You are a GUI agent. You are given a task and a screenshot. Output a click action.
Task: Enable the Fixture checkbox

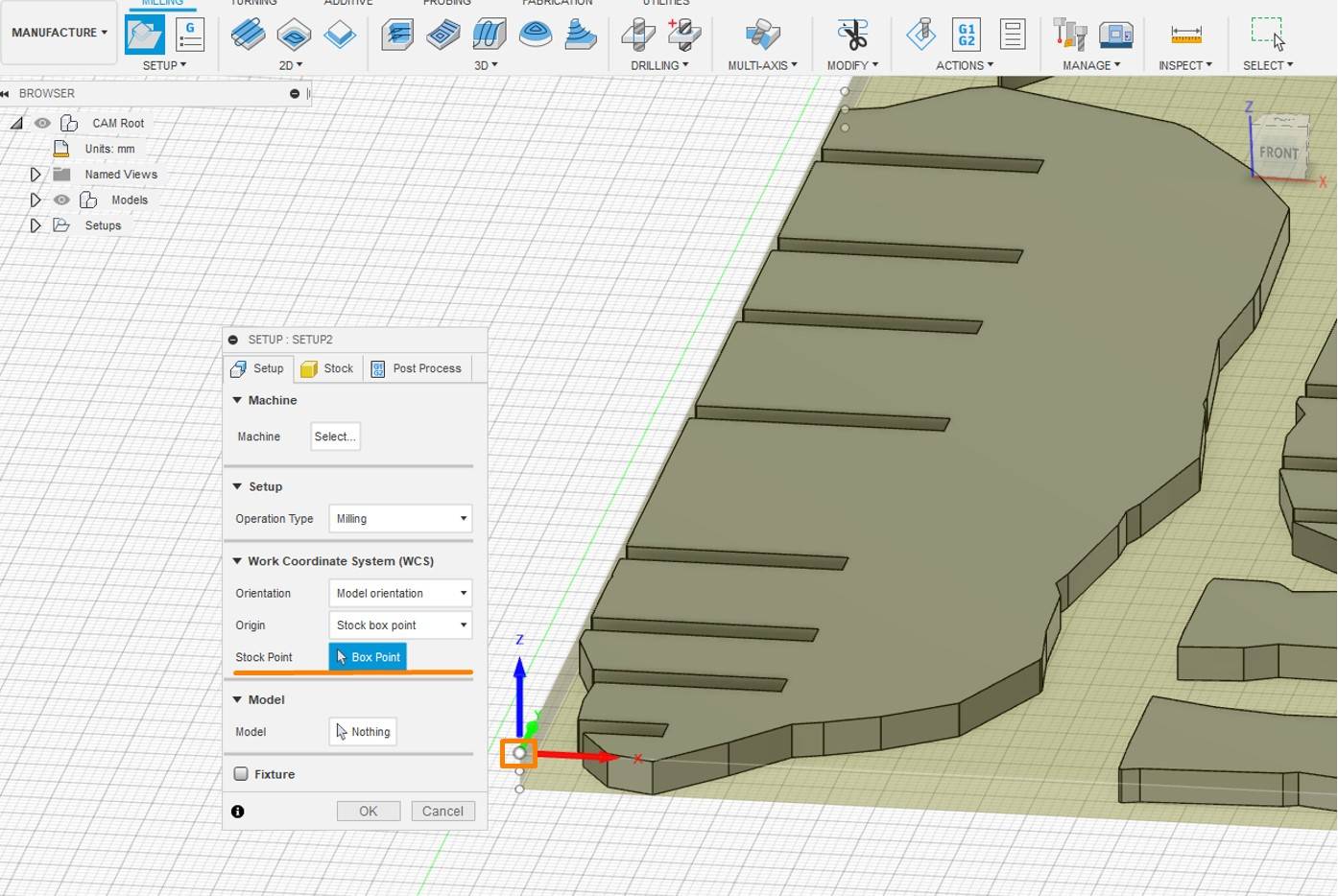coord(241,774)
